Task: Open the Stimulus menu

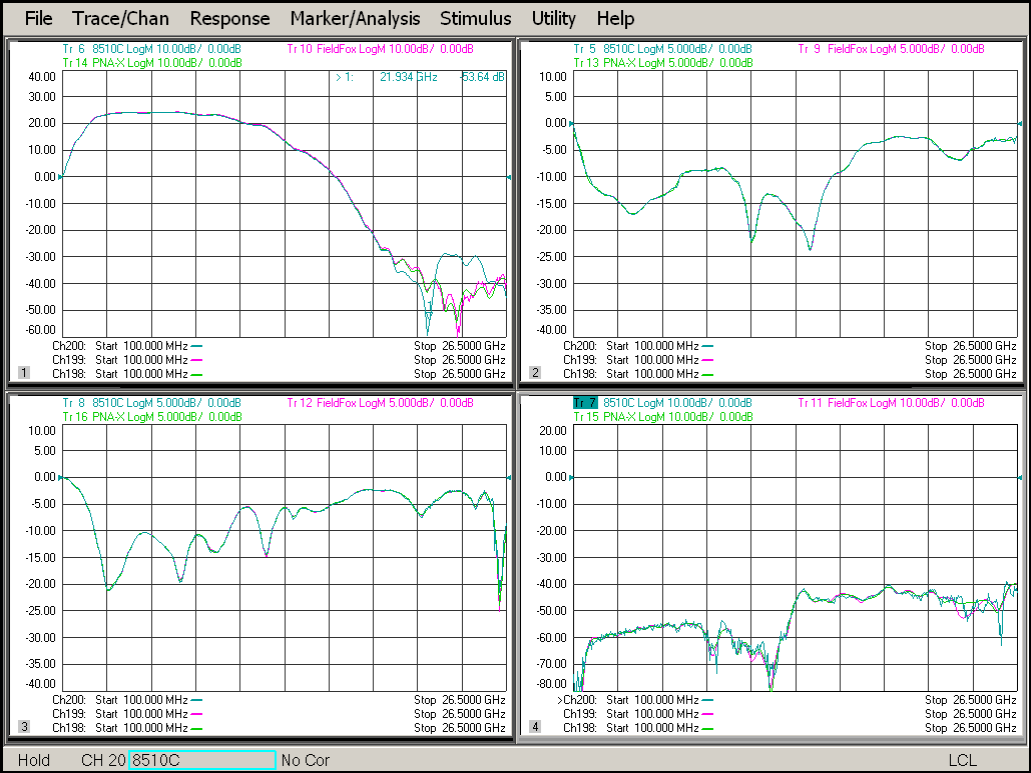Action: tap(475, 18)
